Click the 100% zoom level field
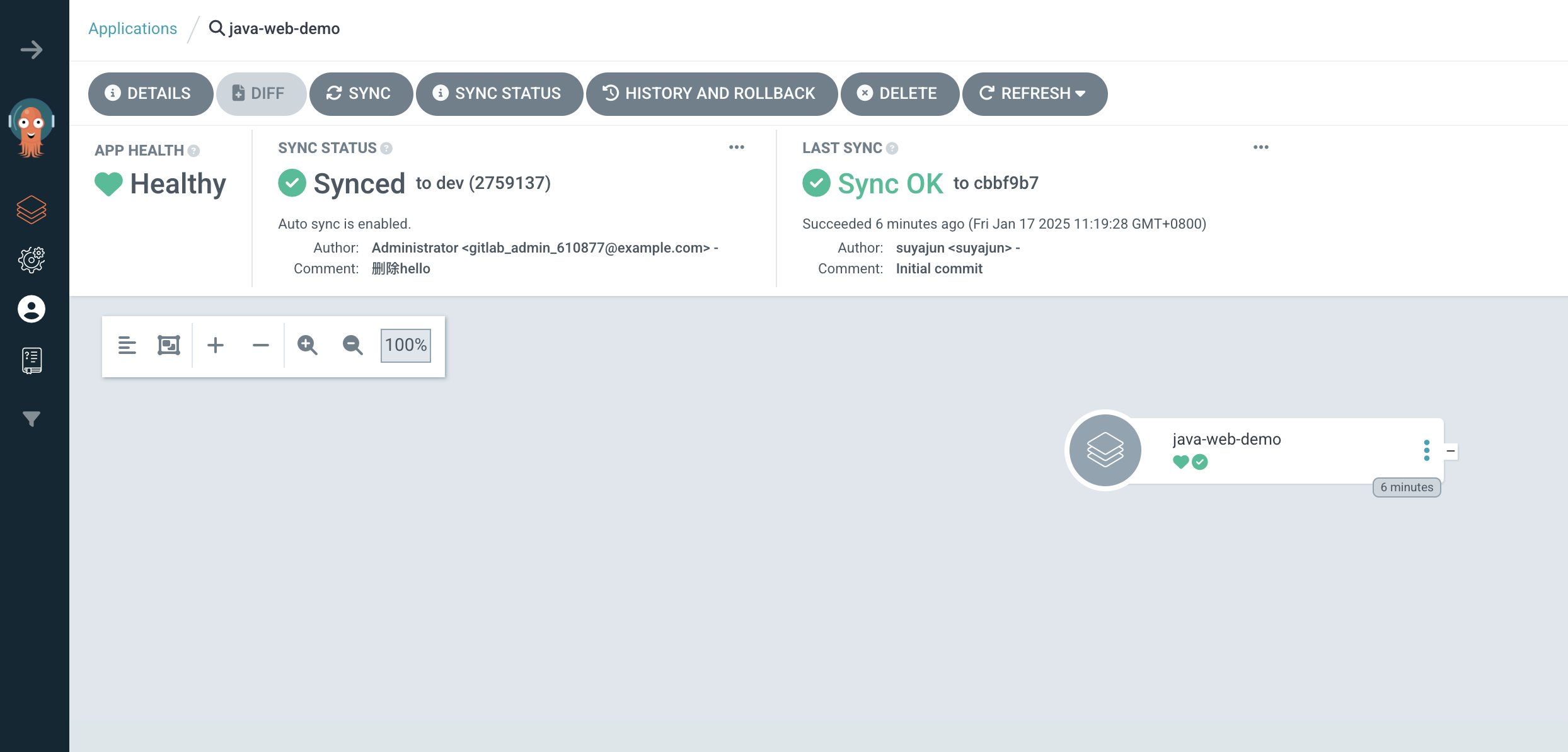The width and height of the screenshot is (1568, 752). click(405, 345)
